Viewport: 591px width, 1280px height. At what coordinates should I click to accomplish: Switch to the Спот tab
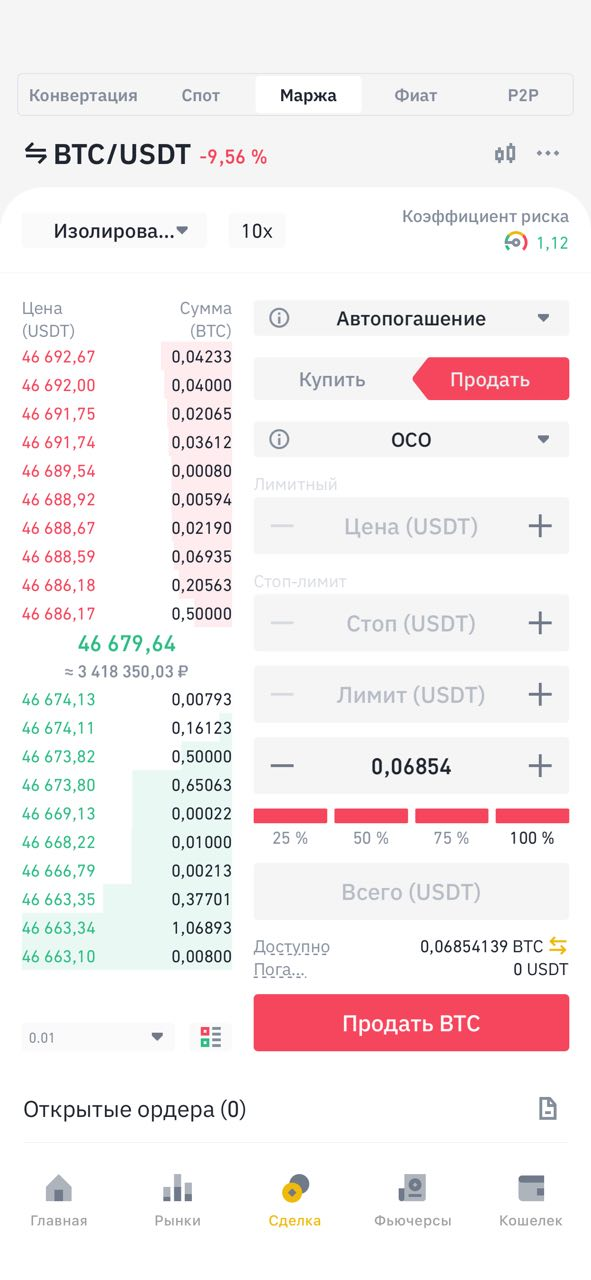coord(201,96)
